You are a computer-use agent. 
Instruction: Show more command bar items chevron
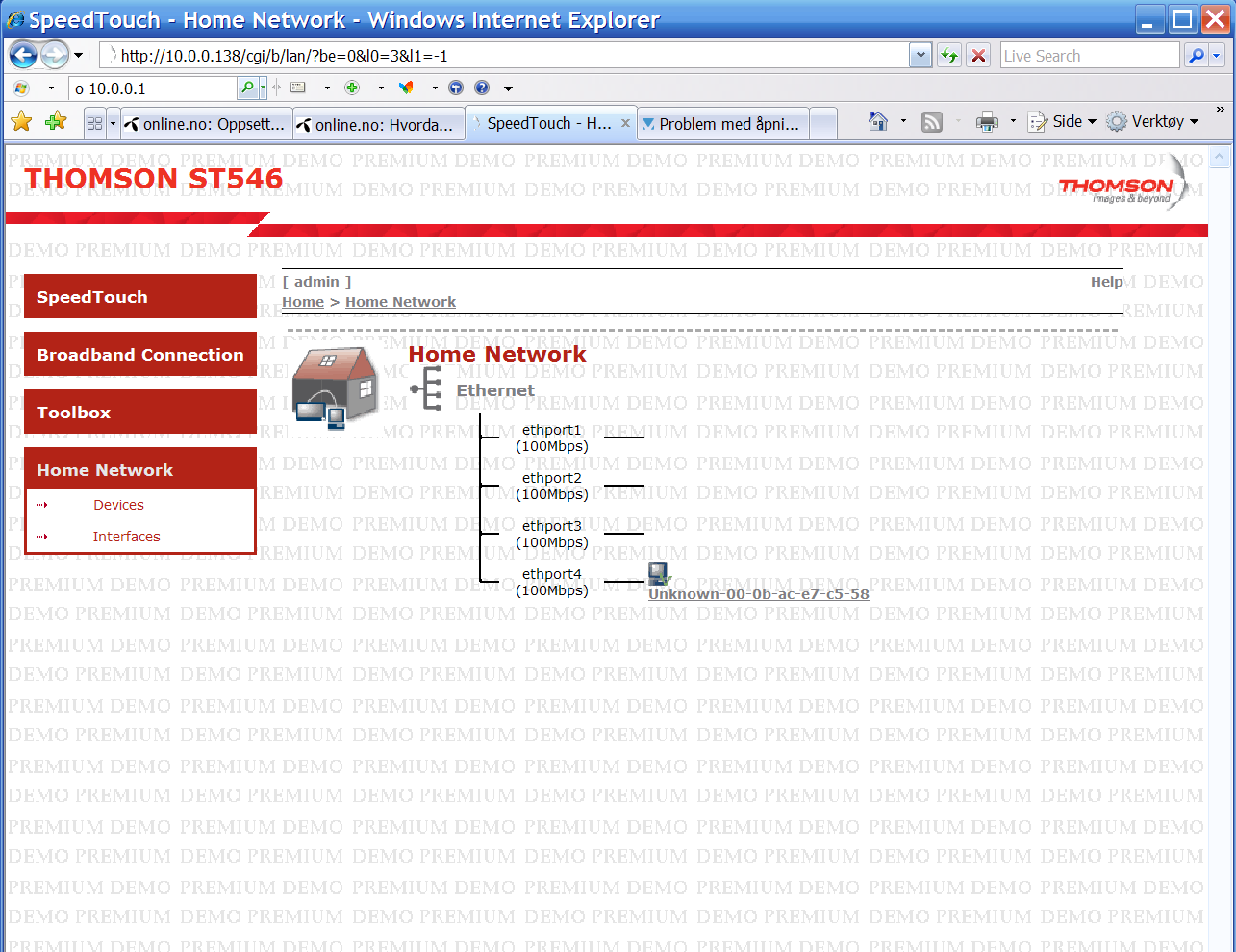1221,109
